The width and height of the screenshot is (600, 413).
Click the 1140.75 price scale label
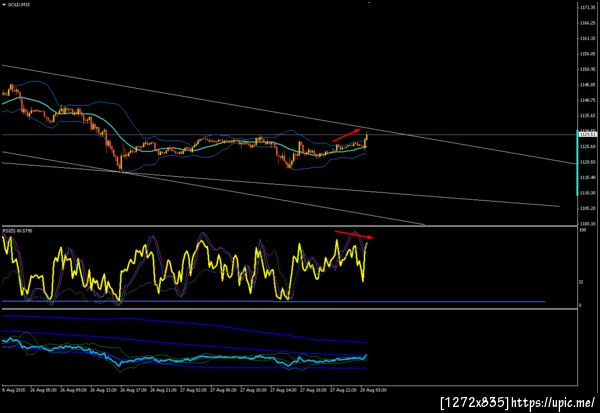(587, 100)
